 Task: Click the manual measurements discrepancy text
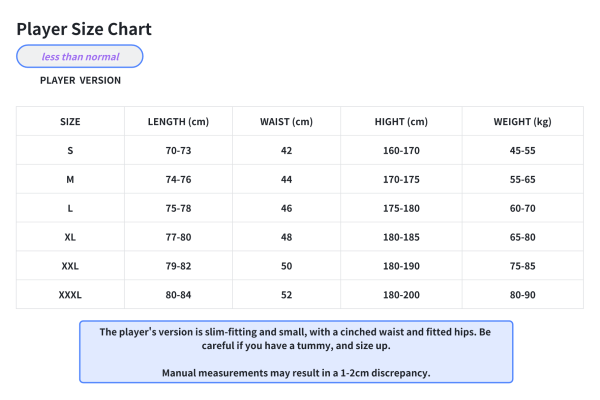point(295,372)
